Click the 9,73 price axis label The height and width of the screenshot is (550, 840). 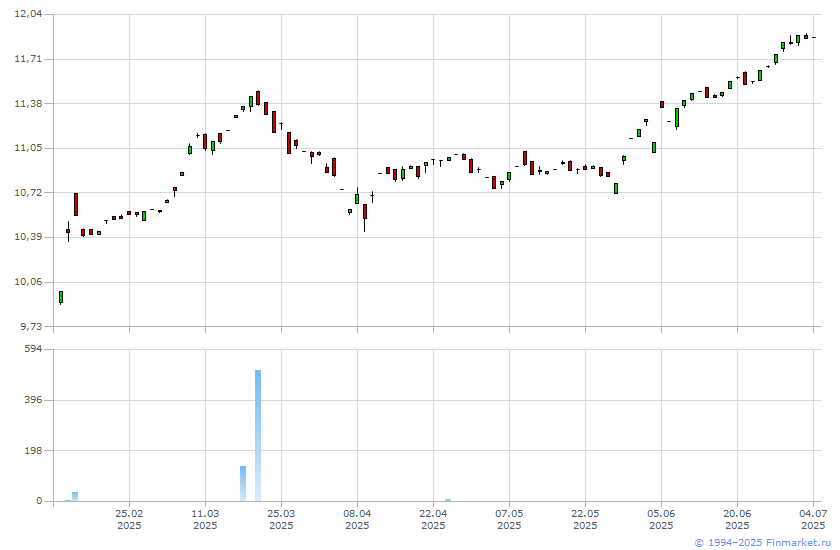30,326
